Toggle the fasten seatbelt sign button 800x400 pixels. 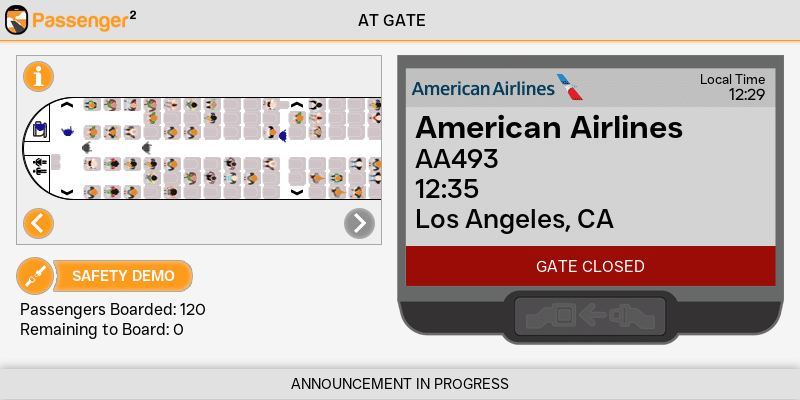pyautogui.click(x=590, y=316)
